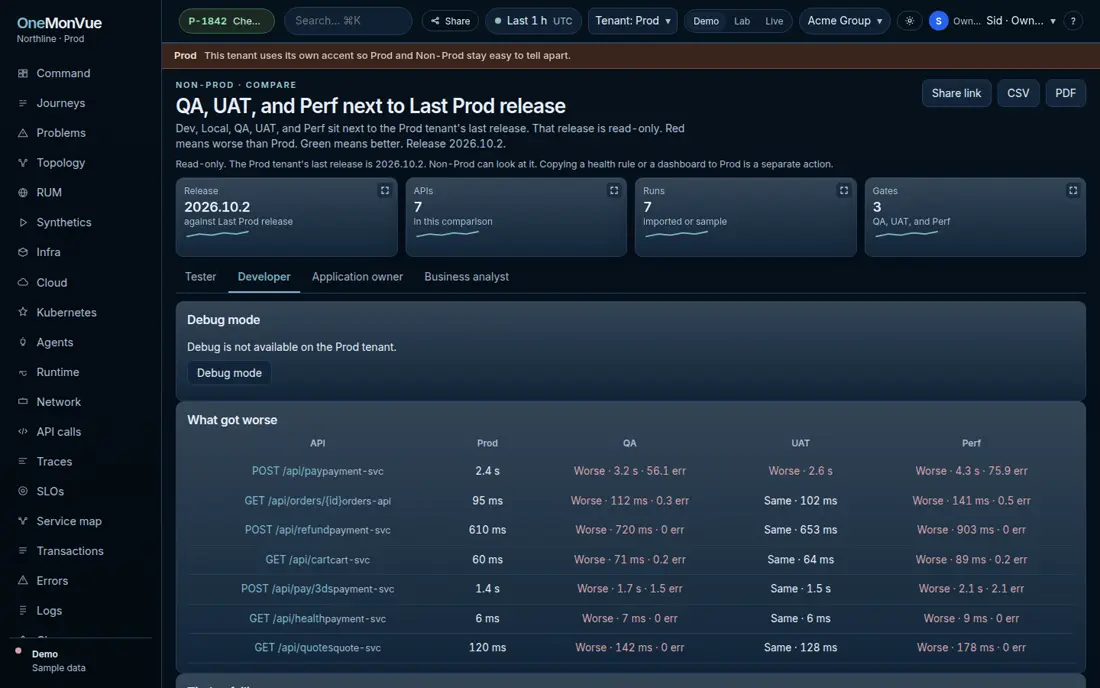This screenshot has width=1100, height=688.
Task: Click the Perf column header
Action: tap(972, 443)
